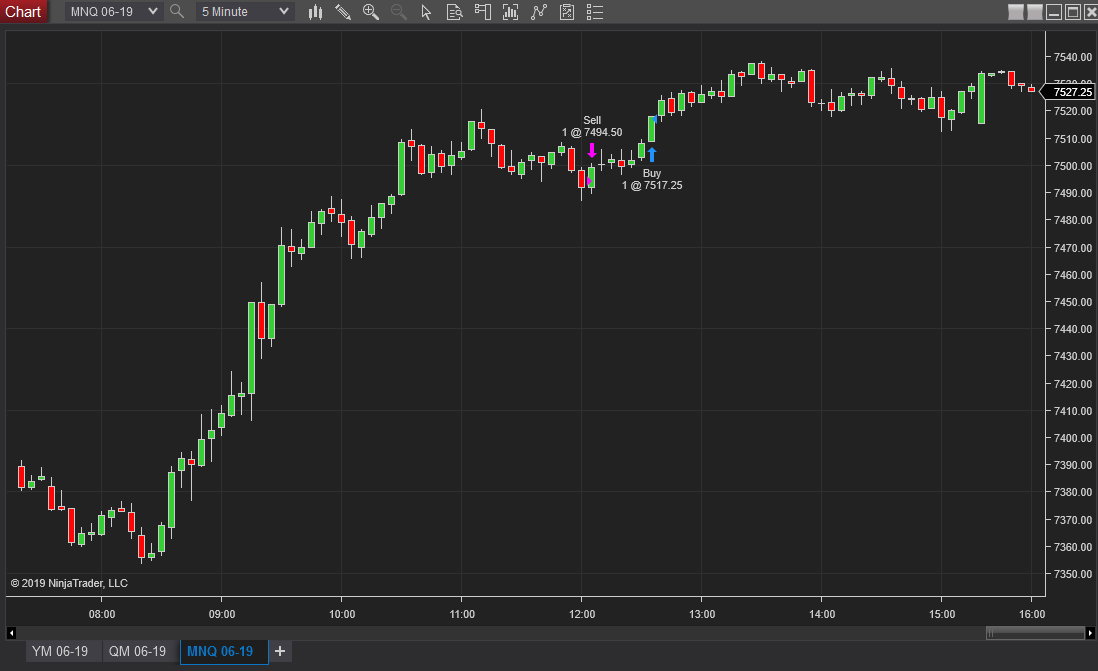Screen dimensions: 1098x671
Task: Click the 7450.00 price axis label
Action: coord(1073,302)
